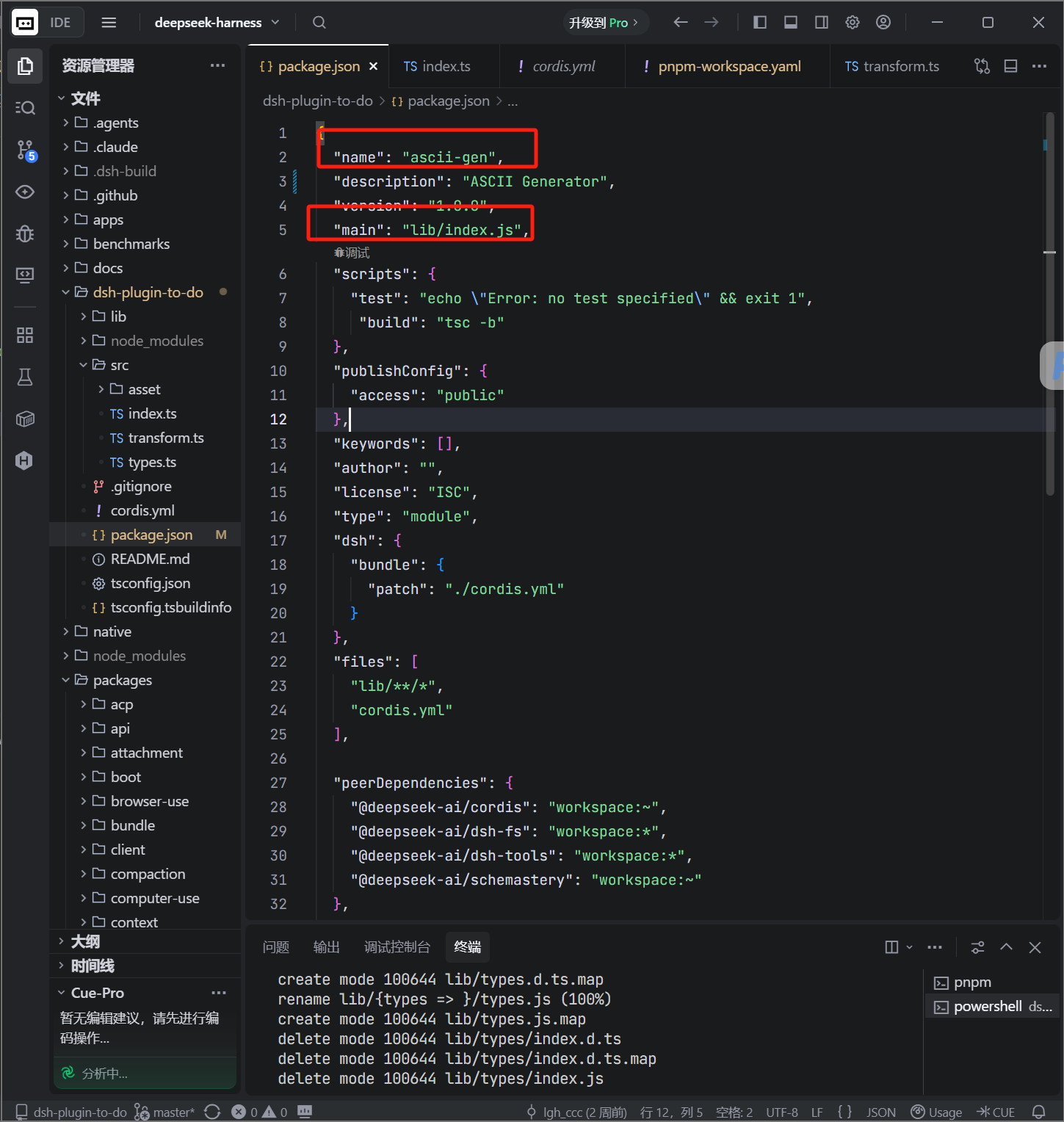Open the Explorer files icon in activity bar
This screenshot has width=1064, height=1122.
tap(25, 66)
